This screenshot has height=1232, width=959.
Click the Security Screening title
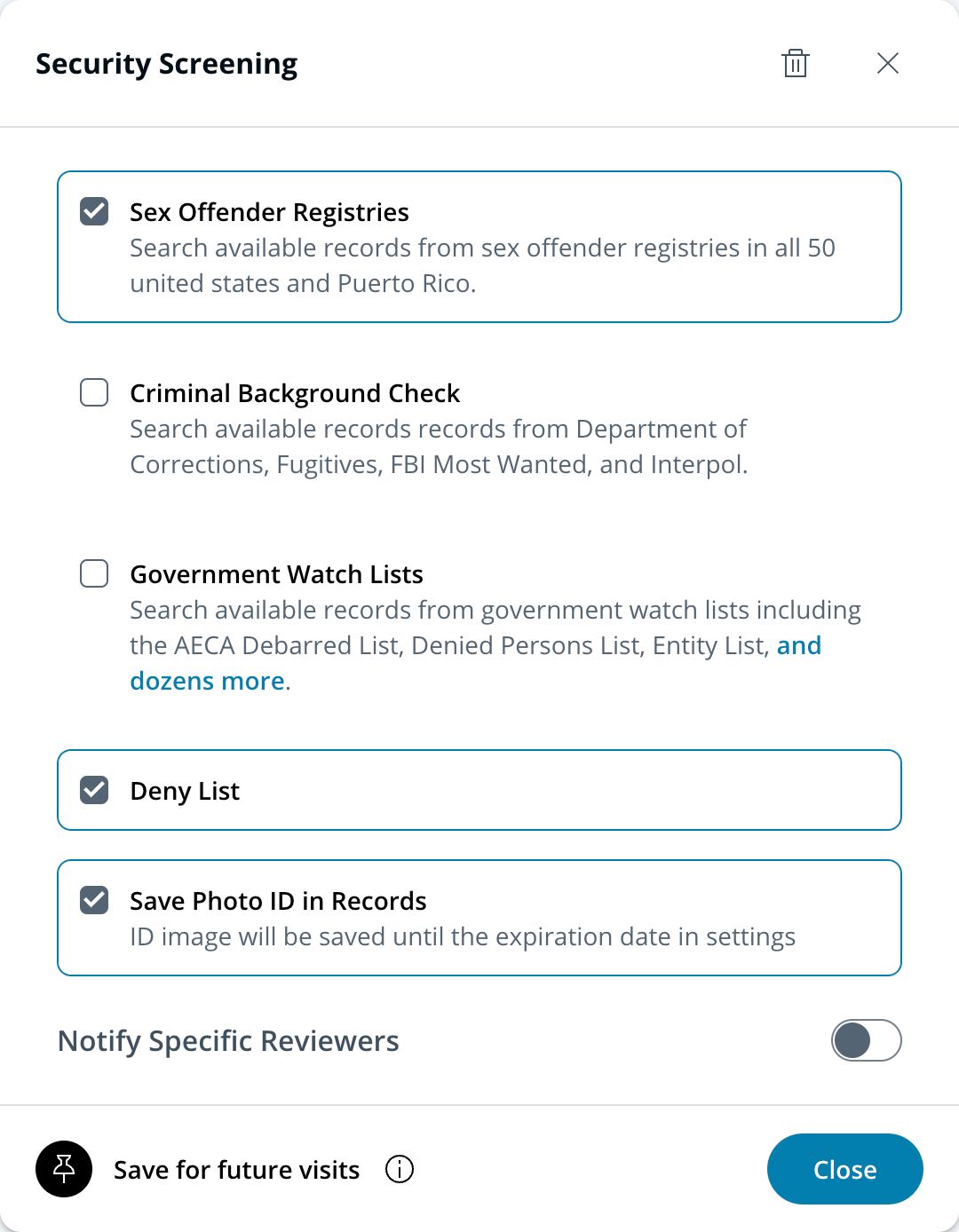tap(166, 64)
